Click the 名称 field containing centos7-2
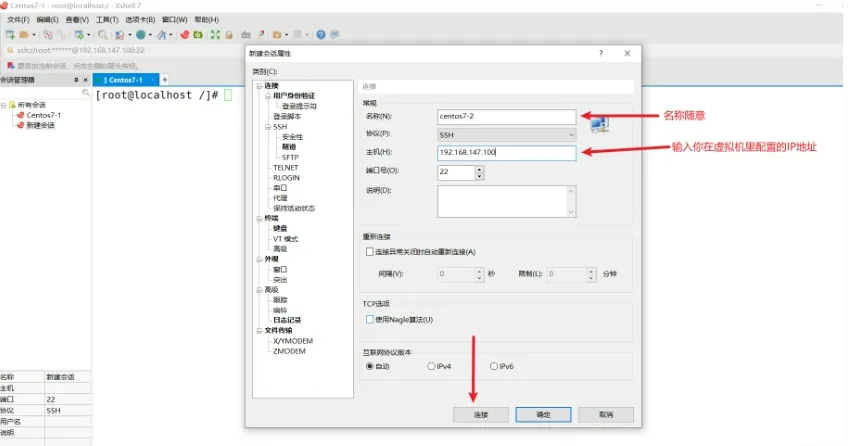 pos(506,116)
